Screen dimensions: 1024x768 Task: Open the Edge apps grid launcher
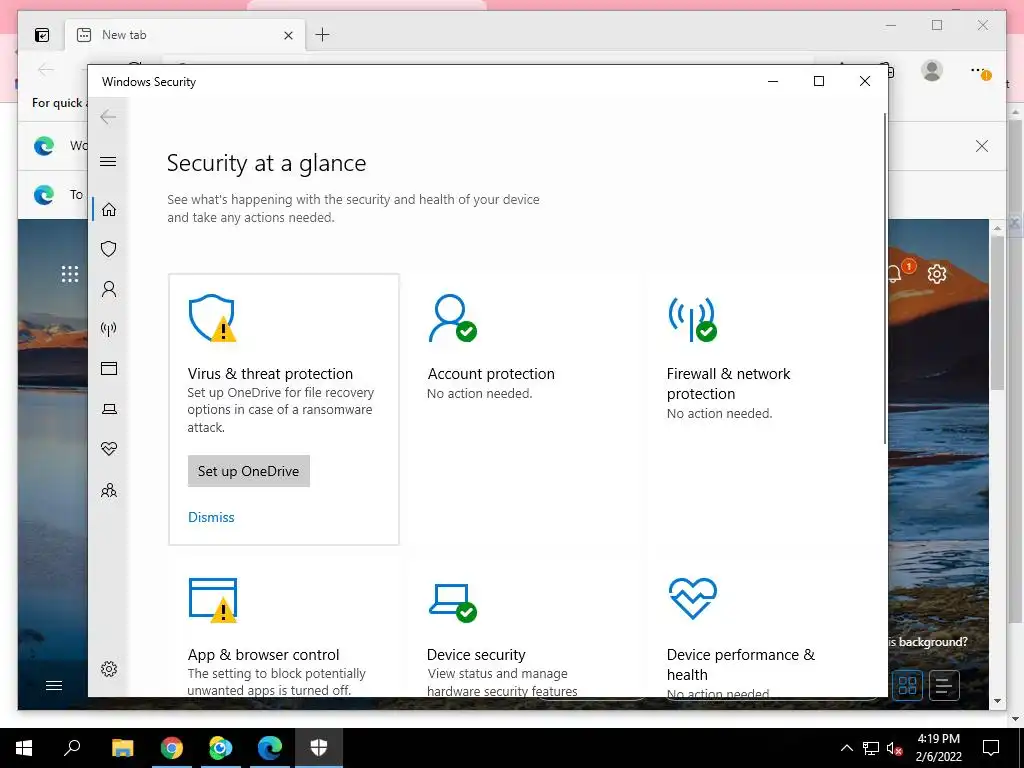coord(70,274)
